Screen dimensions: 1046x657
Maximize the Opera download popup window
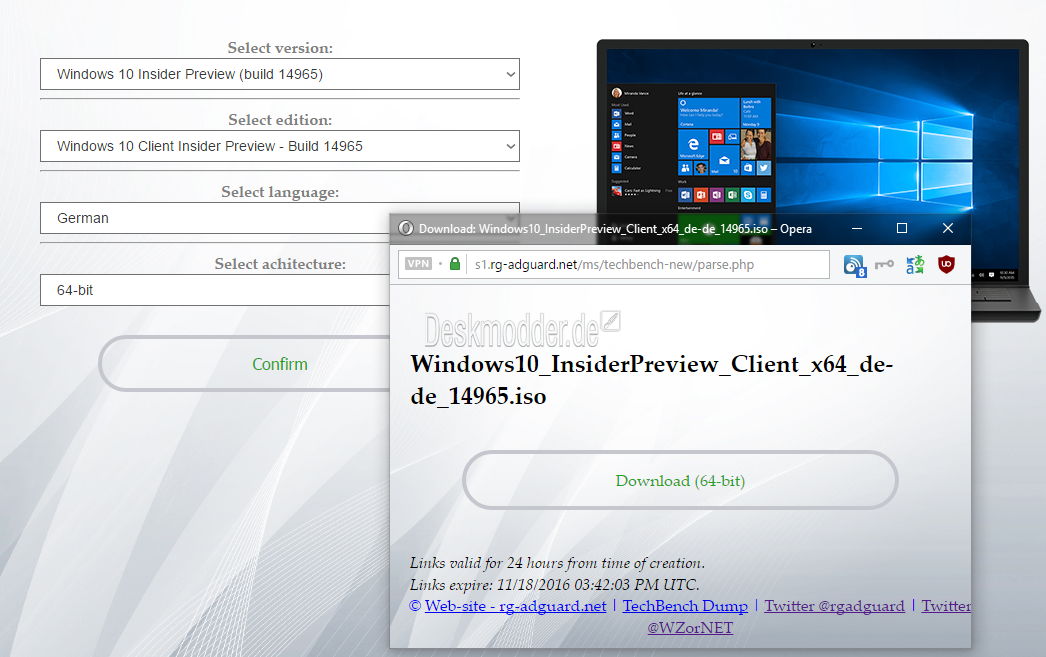coord(902,228)
